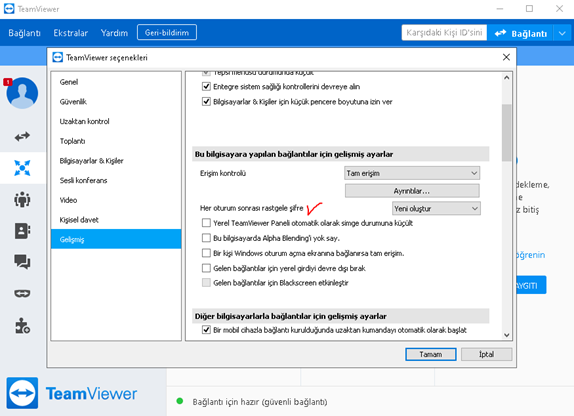Viewport: 574px width, 416px height.
Task: Select the Toplantı options category
Action: pos(116,141)
